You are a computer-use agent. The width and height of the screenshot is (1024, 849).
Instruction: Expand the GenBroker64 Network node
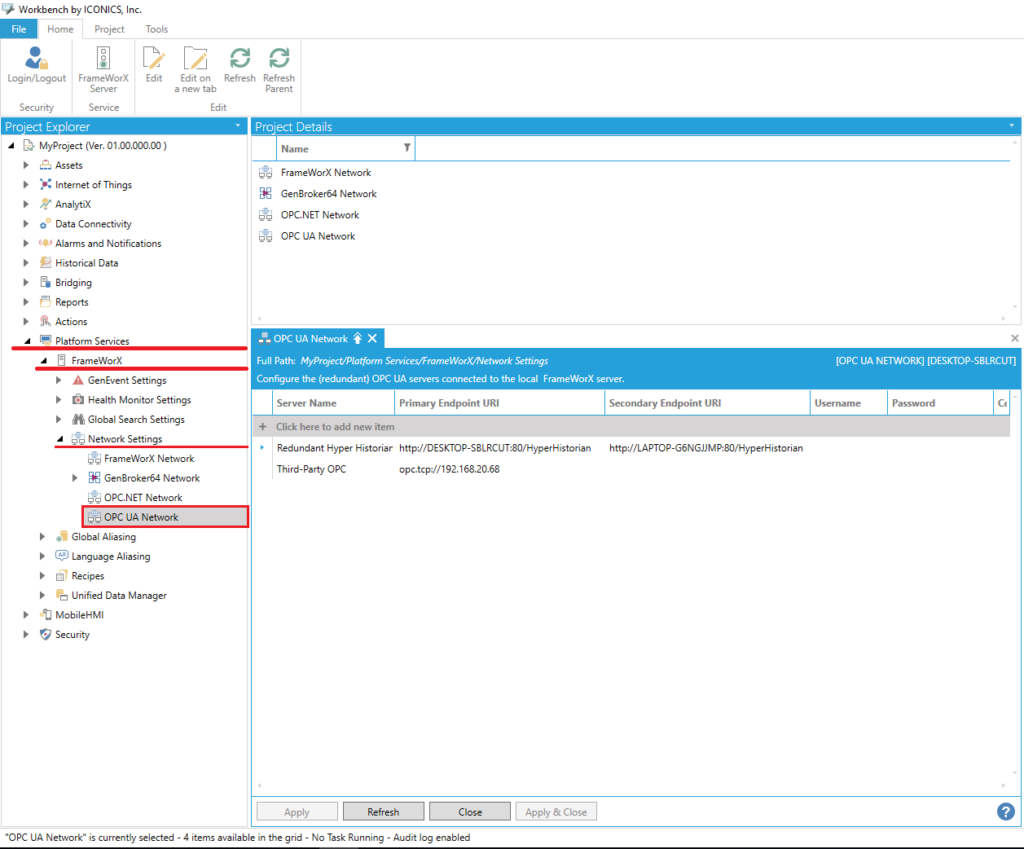click(75, 478)
